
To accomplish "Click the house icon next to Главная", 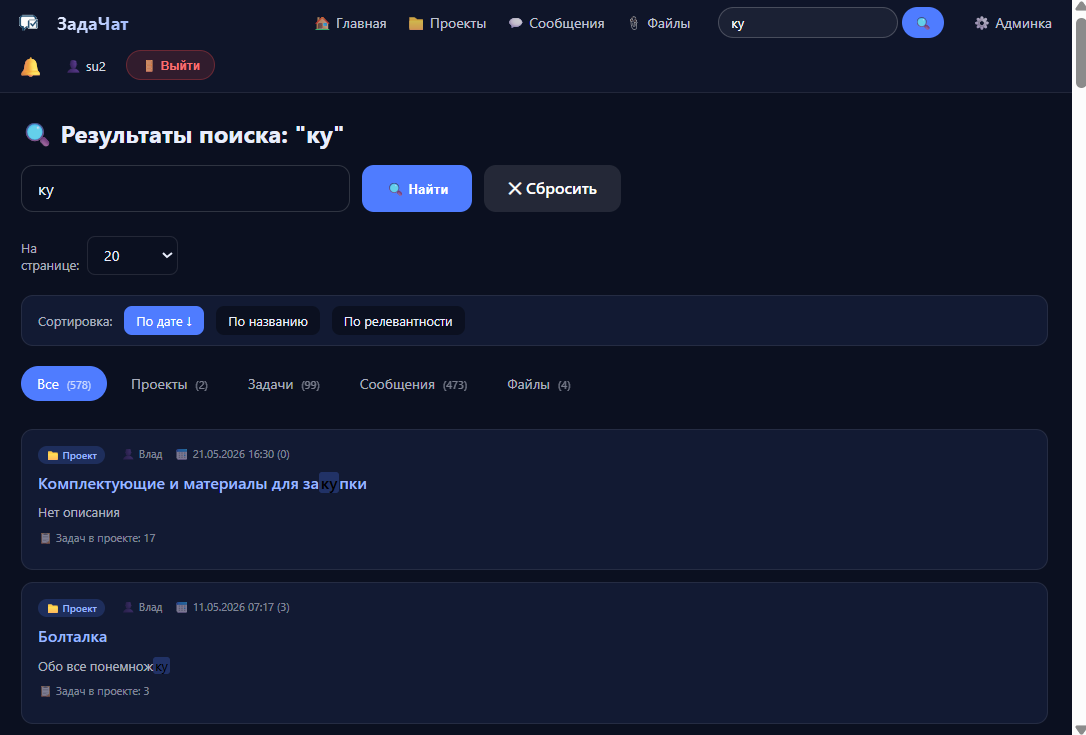I will [322, 24].
